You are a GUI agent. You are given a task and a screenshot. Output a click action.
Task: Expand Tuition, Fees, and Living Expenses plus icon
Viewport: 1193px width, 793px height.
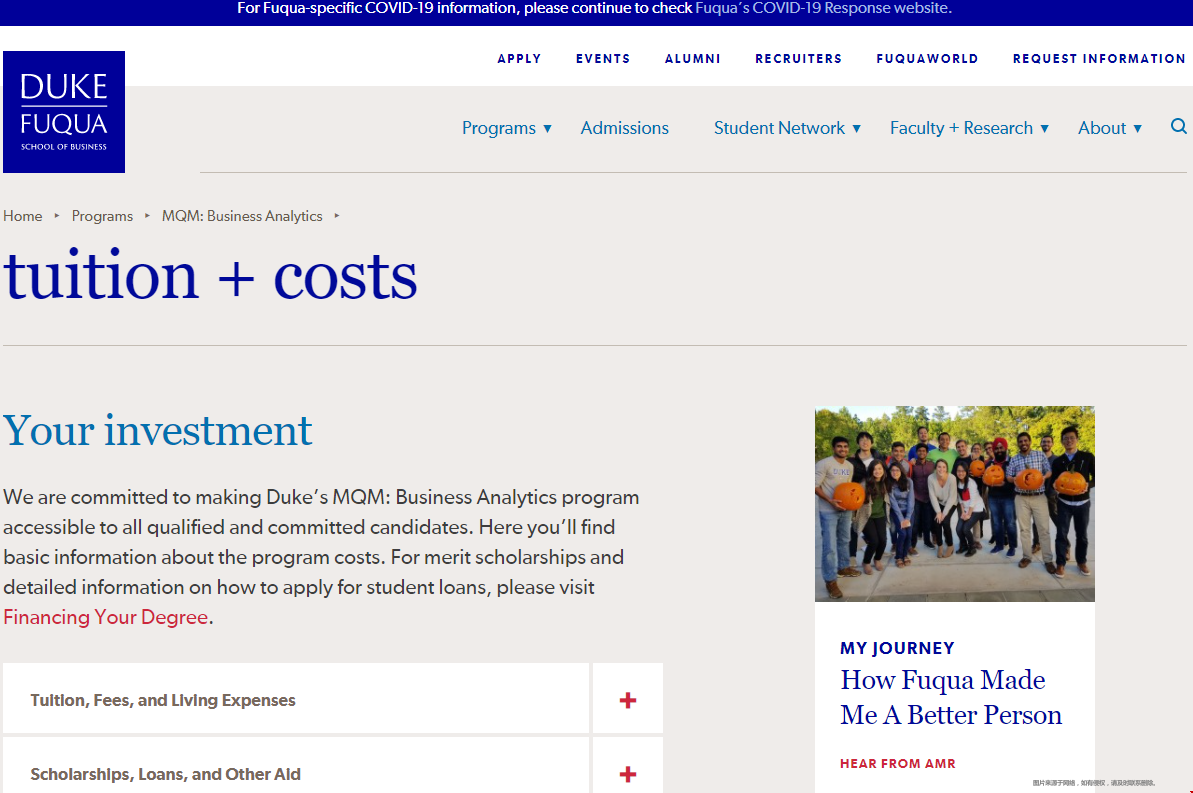(628, 700)
